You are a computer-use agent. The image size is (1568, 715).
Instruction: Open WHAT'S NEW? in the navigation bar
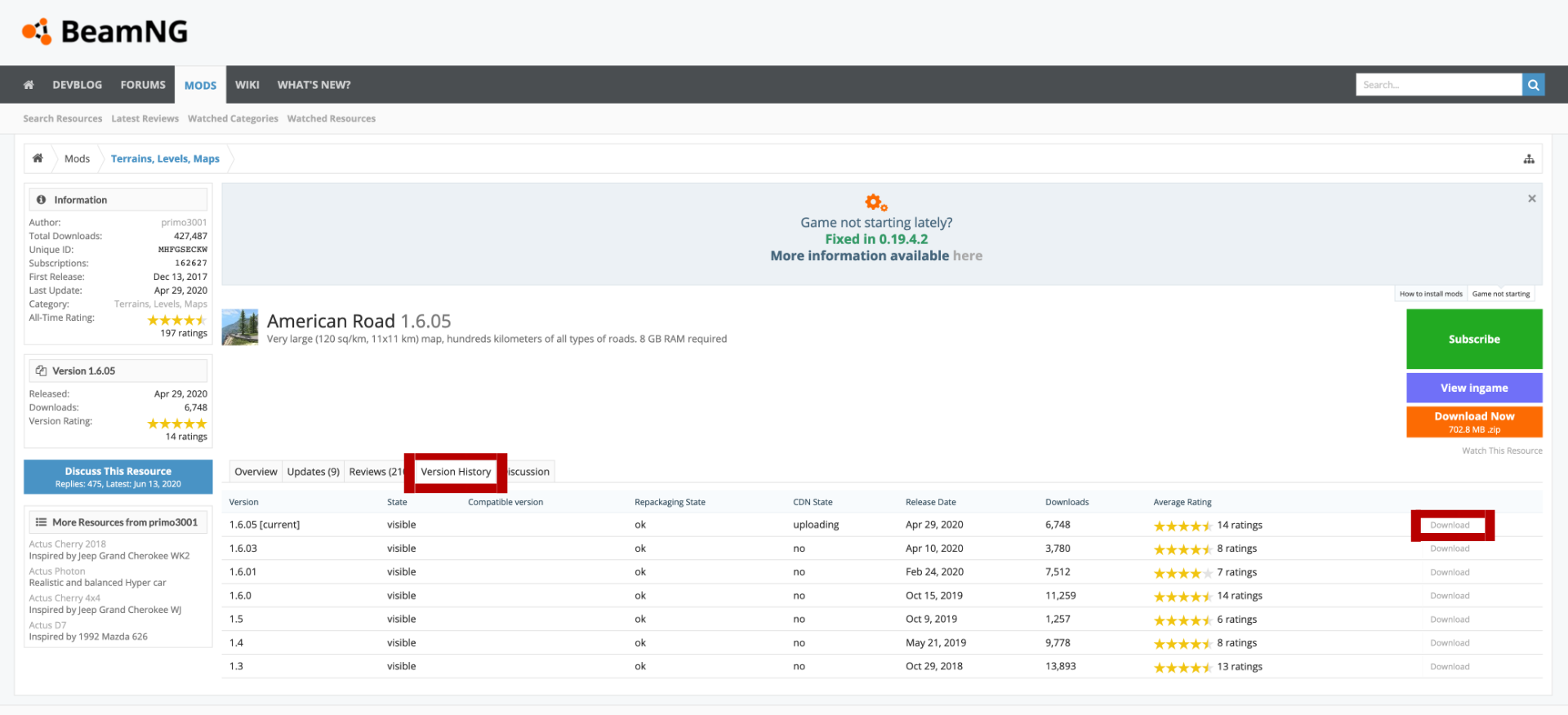pos(314,85)
